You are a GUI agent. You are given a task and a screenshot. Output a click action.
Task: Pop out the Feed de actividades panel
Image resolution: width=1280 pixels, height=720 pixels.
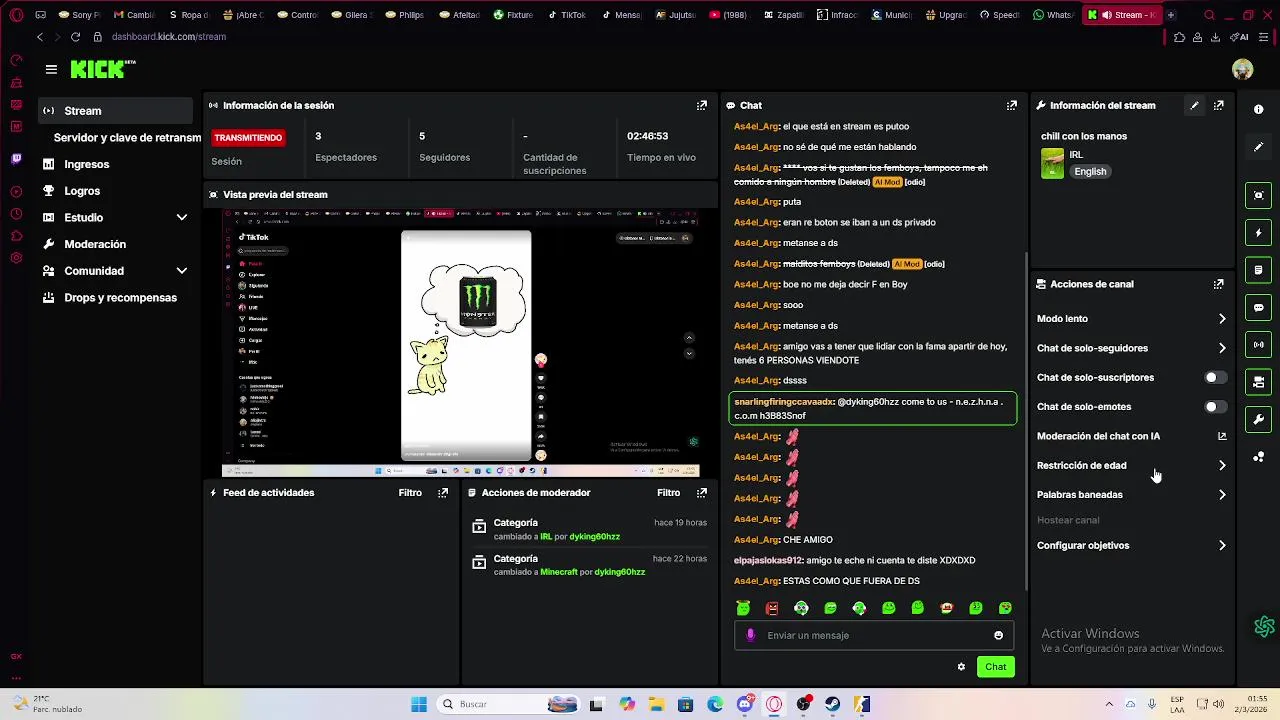pos(443,492)
